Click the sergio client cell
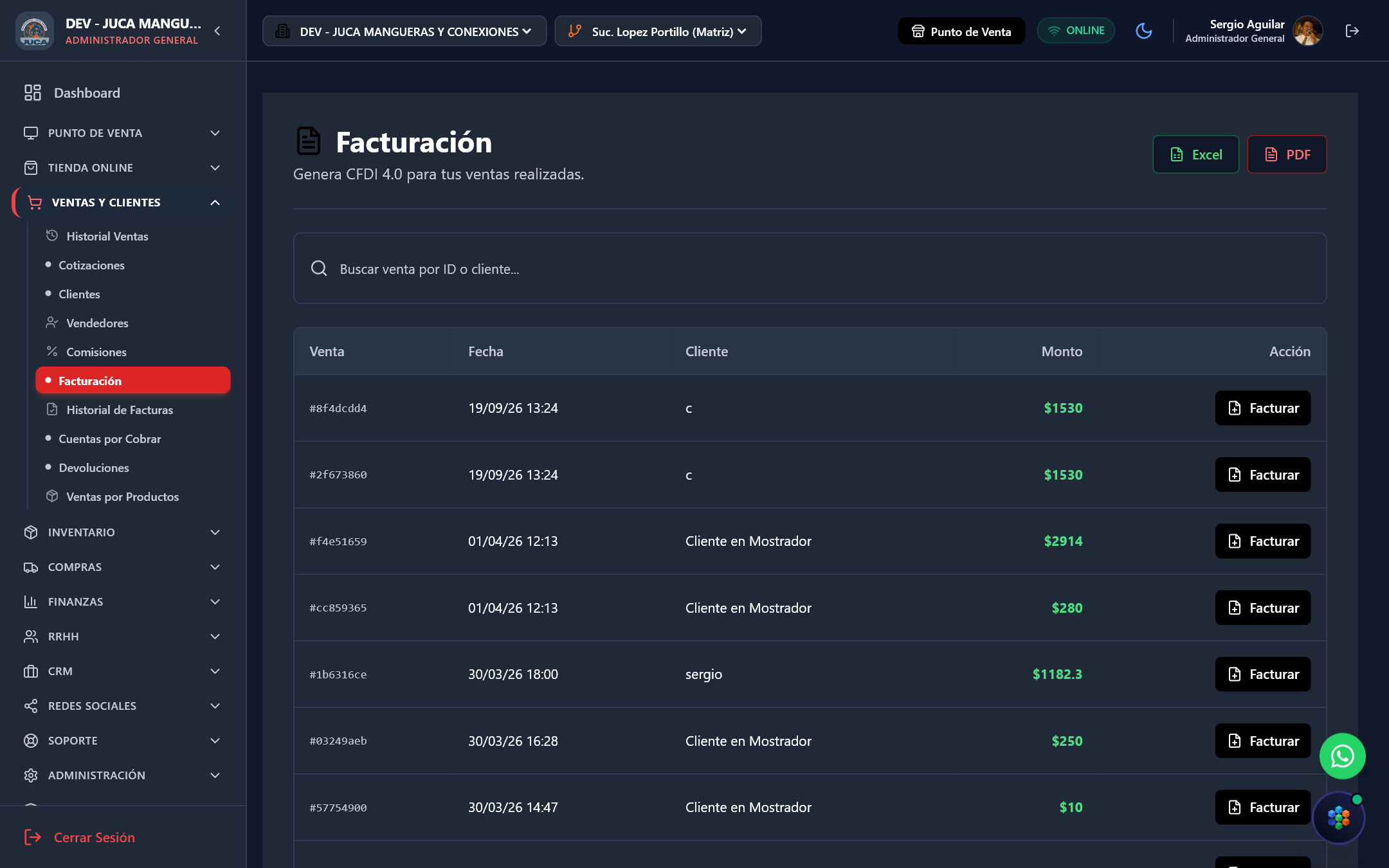The height and width of the screenshot is (868, 1389). (704, 674)
